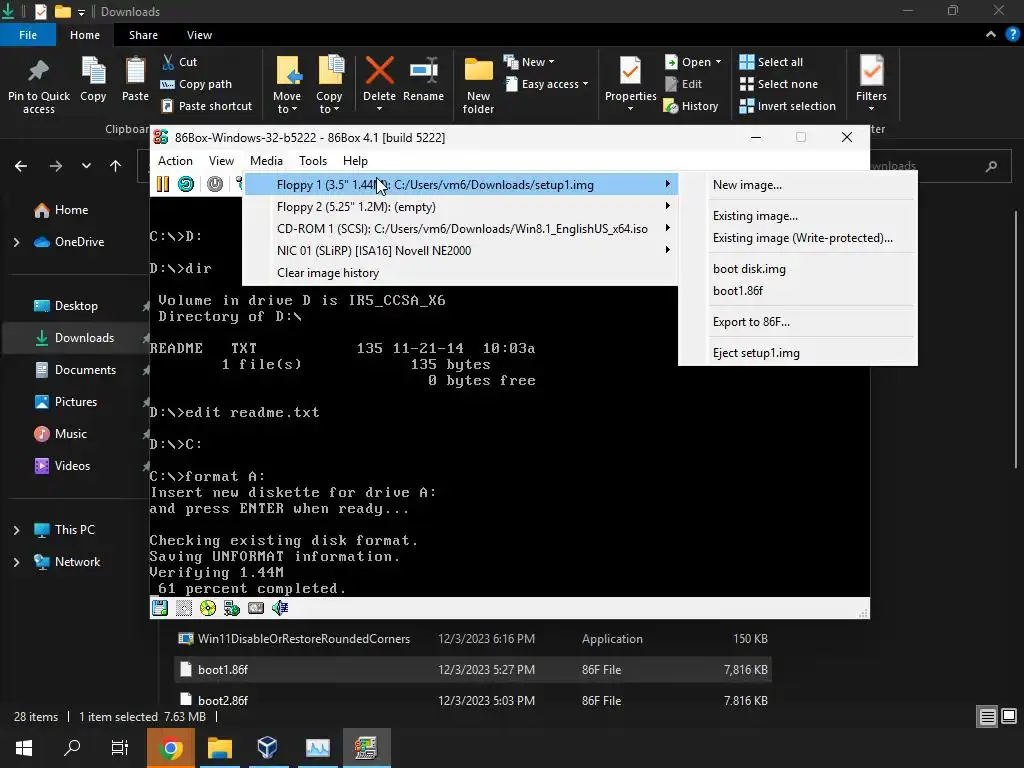Open Properties in Explorer ribbon
The height and width of the screenshot is (768, 1024).
[x=630, y=84]
